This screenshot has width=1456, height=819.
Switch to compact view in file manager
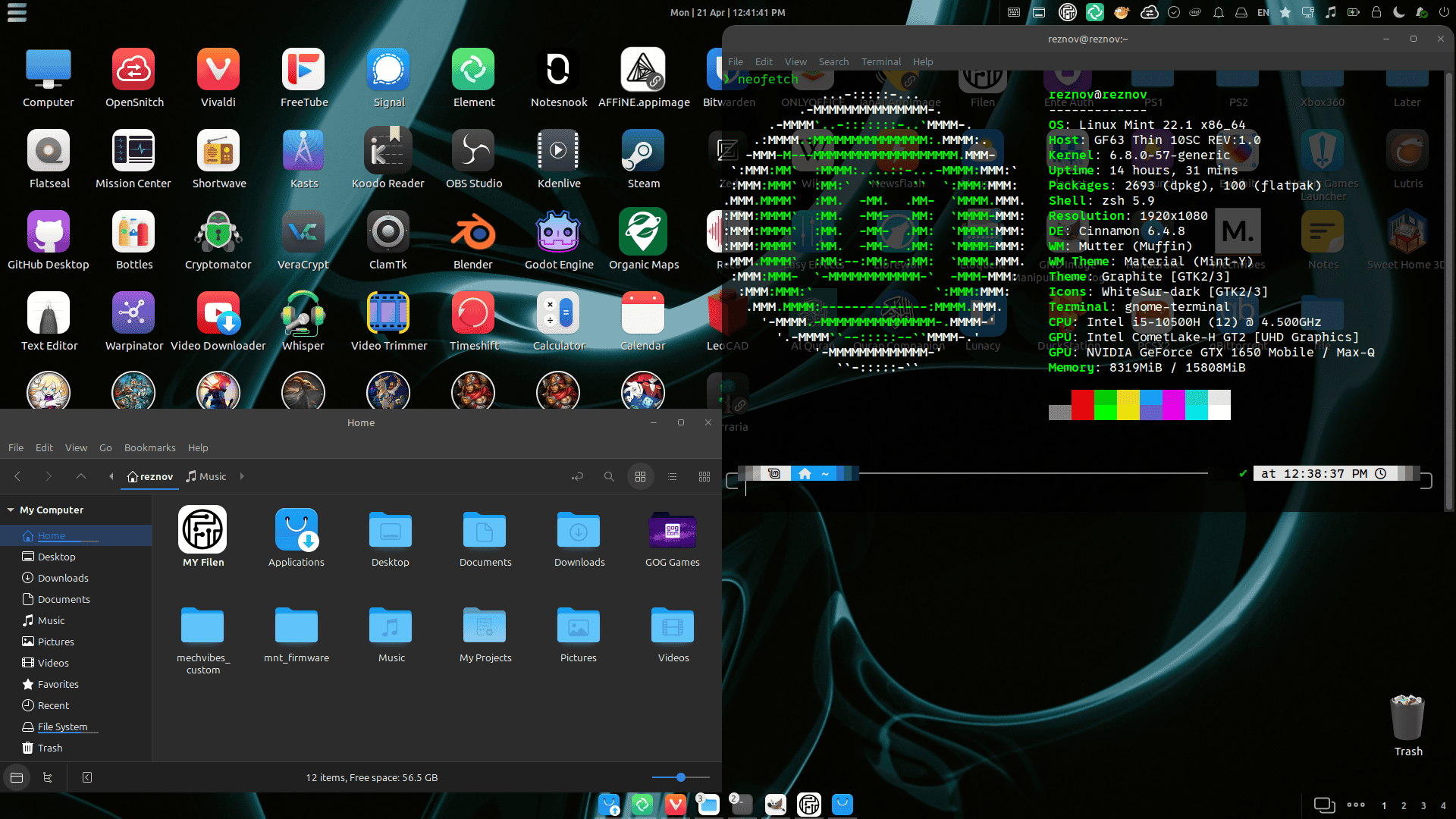click(x=704, y=477)
